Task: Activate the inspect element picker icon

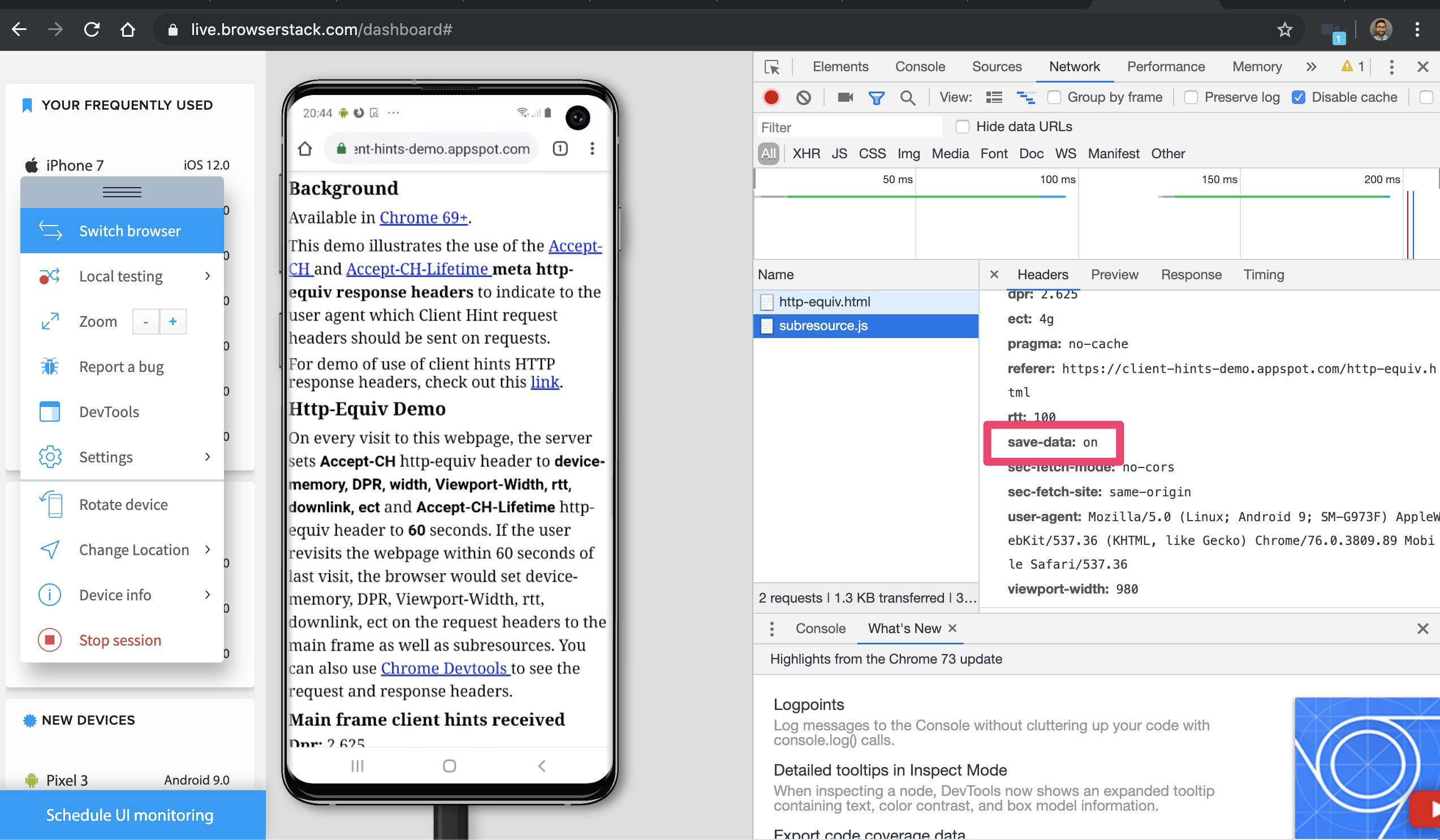Action: [x=772, y=67]
